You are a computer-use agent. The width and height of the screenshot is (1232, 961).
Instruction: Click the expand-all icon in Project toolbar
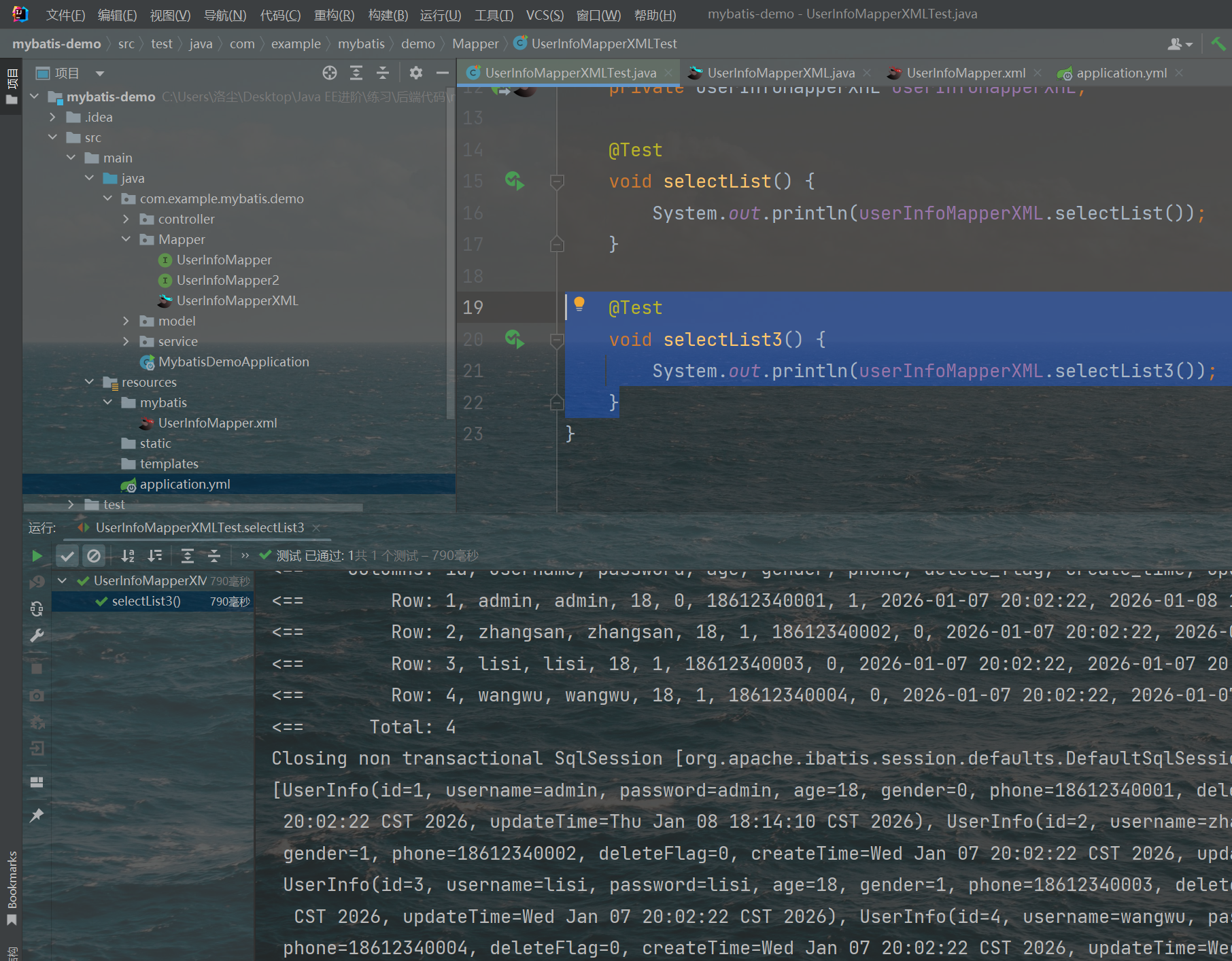pyautogui.click(x=356, y=73)
